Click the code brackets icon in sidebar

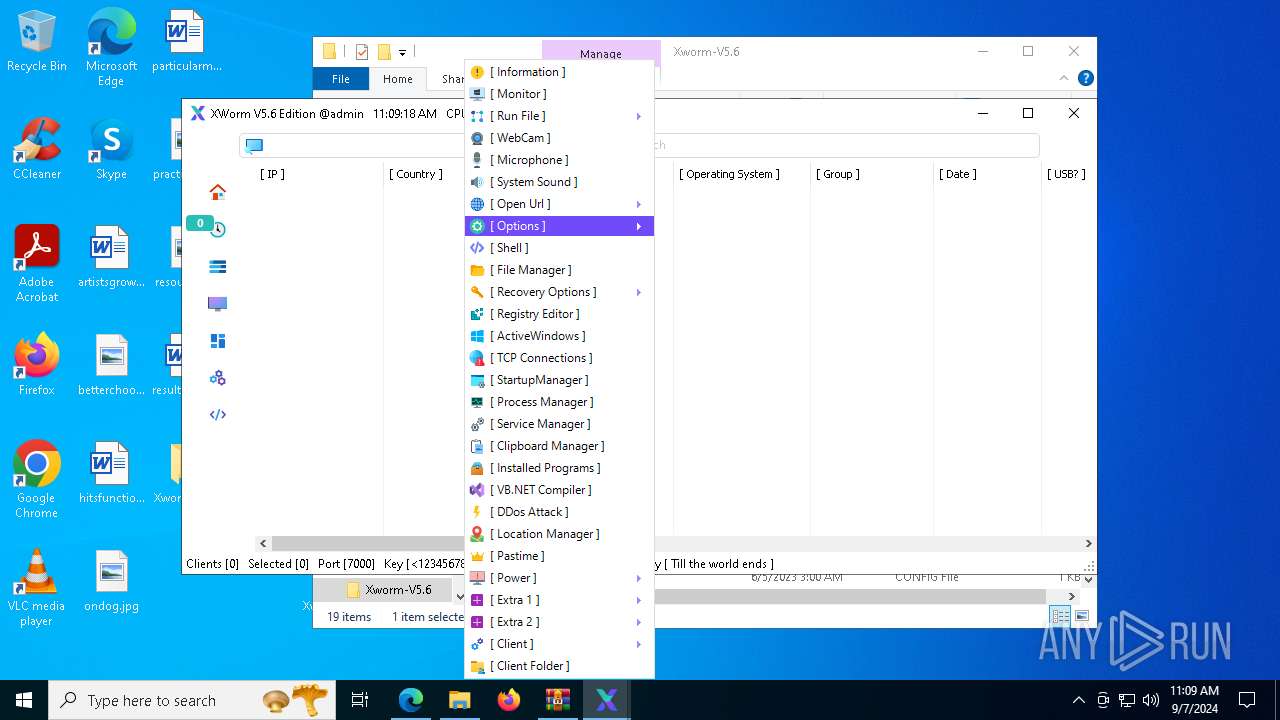coord(217,415)
